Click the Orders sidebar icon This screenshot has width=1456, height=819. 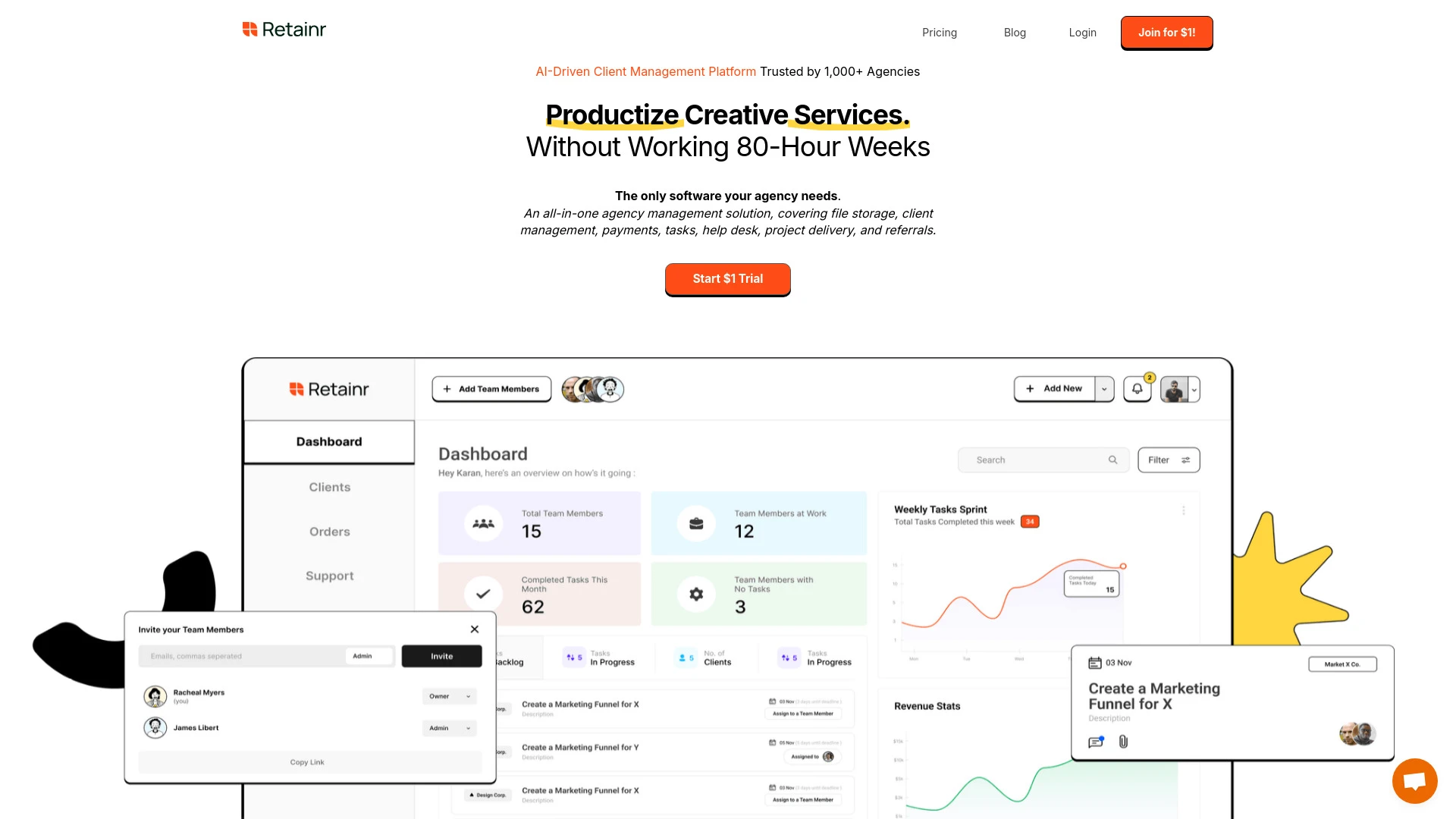point(329,531)
